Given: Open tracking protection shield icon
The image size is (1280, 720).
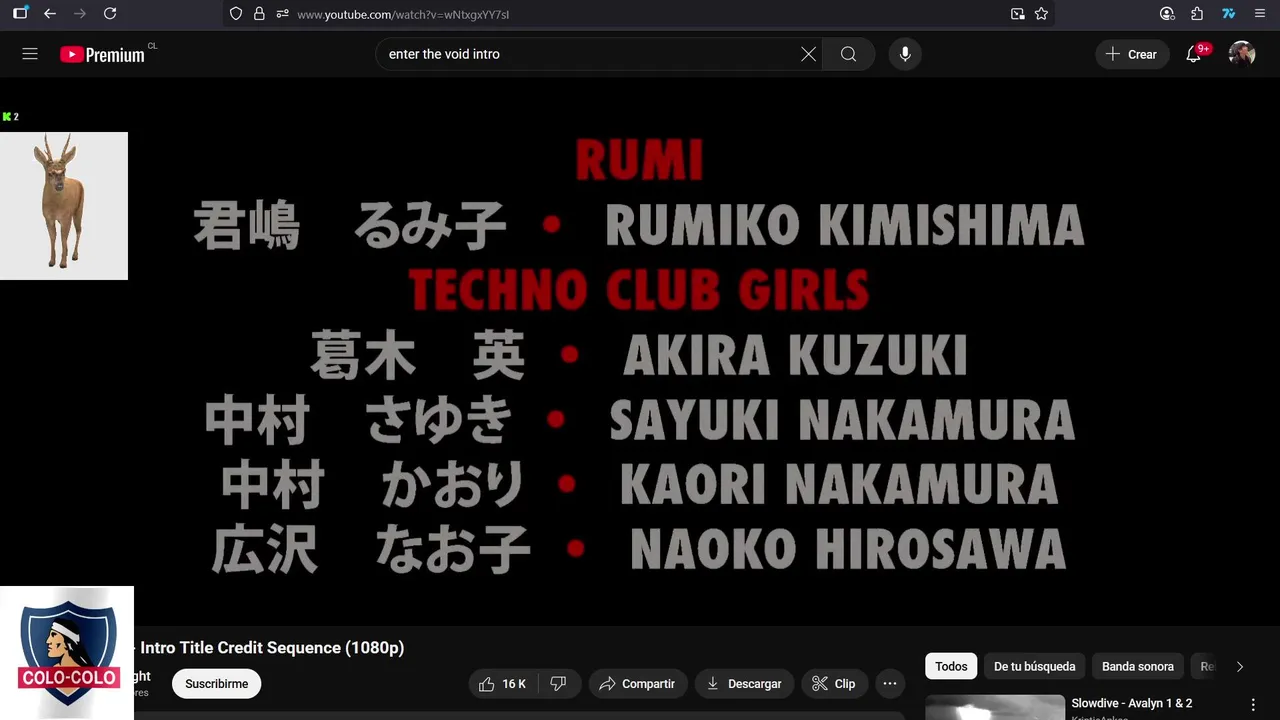Looking at the screenshot, I should (236, 14).
